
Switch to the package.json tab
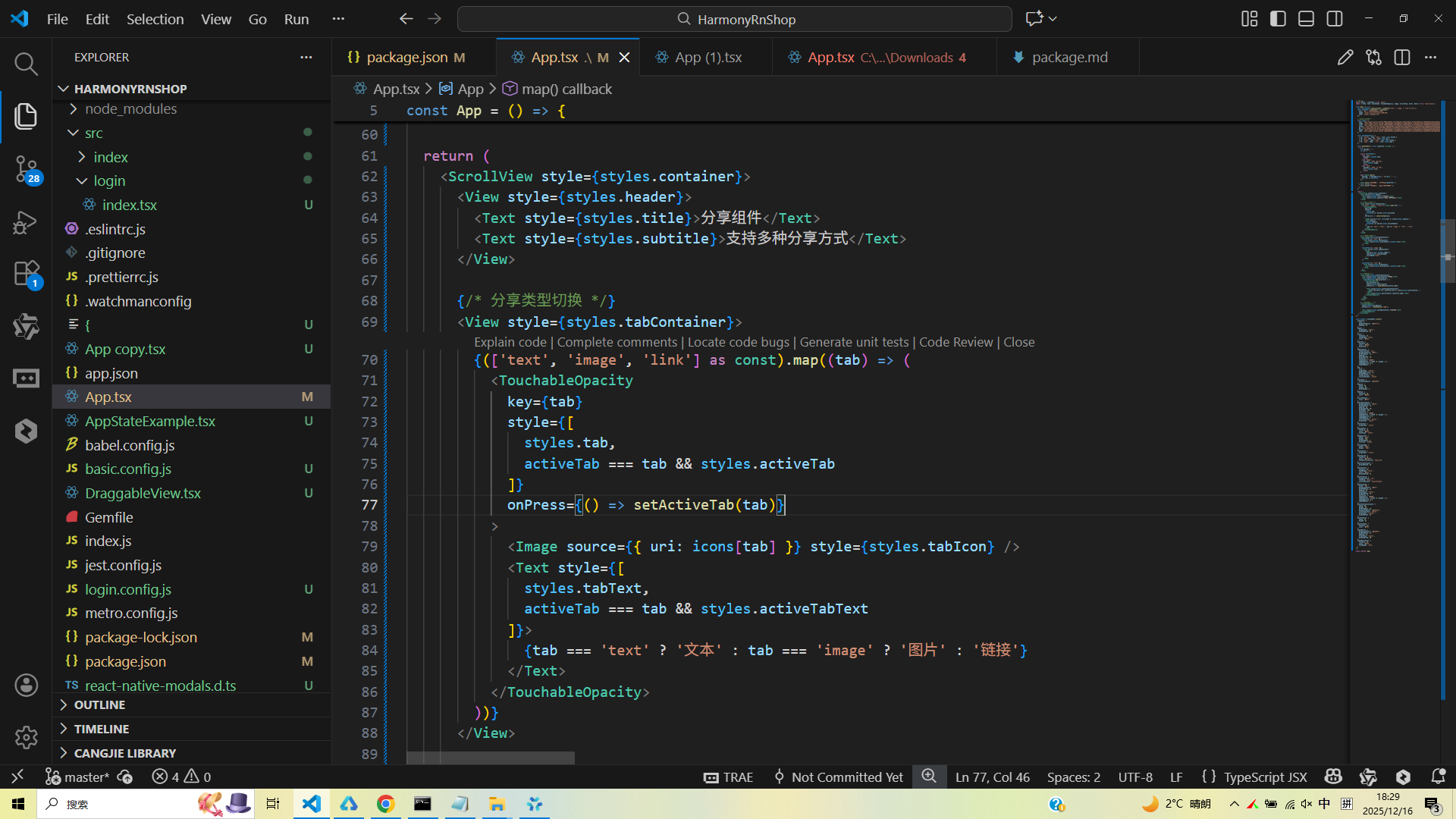[x=406, y=58]
